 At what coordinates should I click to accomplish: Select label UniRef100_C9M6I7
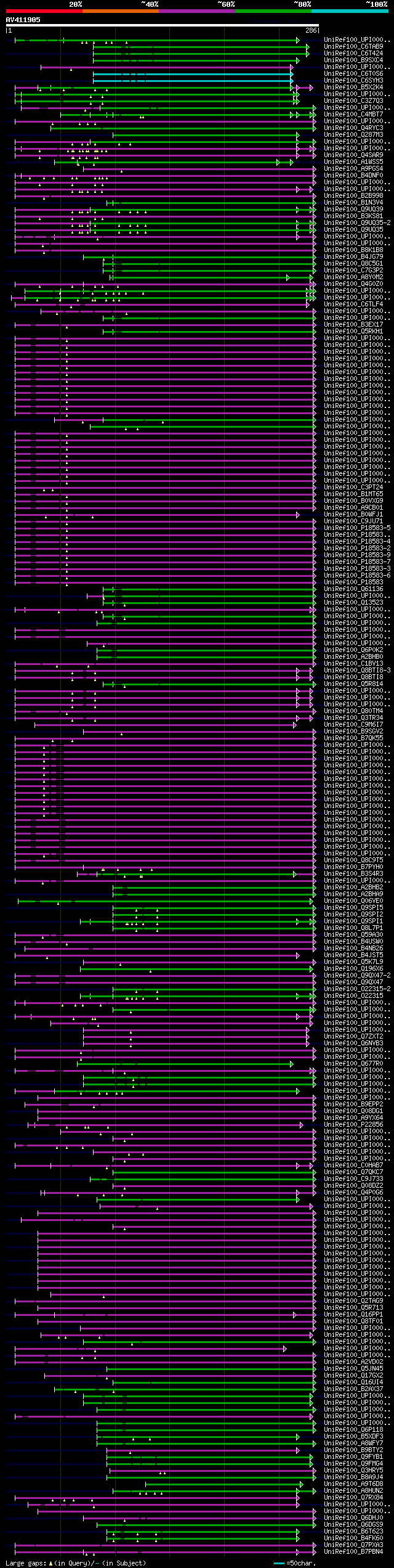pos(353,724)
